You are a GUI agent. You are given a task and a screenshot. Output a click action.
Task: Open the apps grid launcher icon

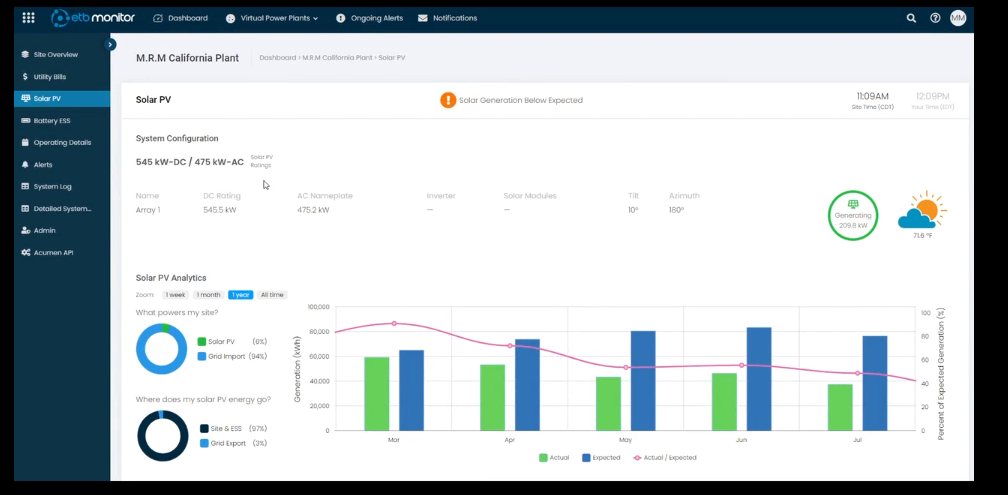click(x=28, y=18)
